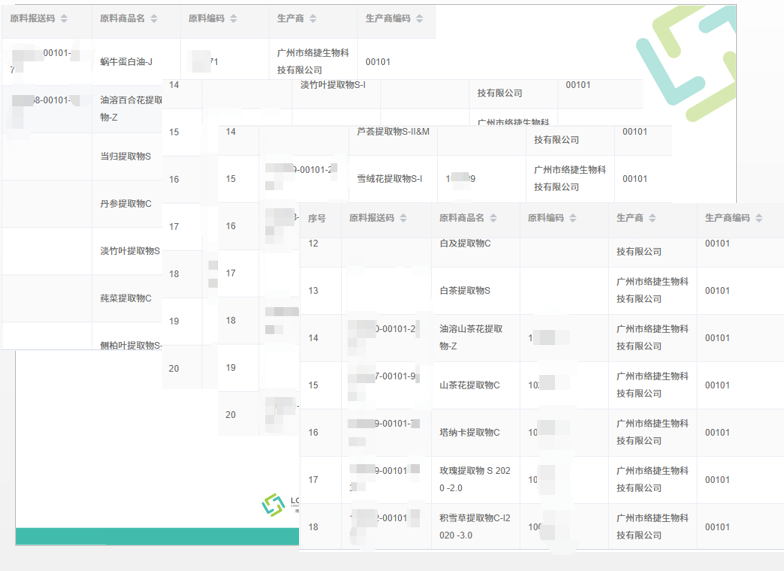Screen dimensions: 784x571
Task: Sort front table by 生产商 arrows
Action: 652,218
